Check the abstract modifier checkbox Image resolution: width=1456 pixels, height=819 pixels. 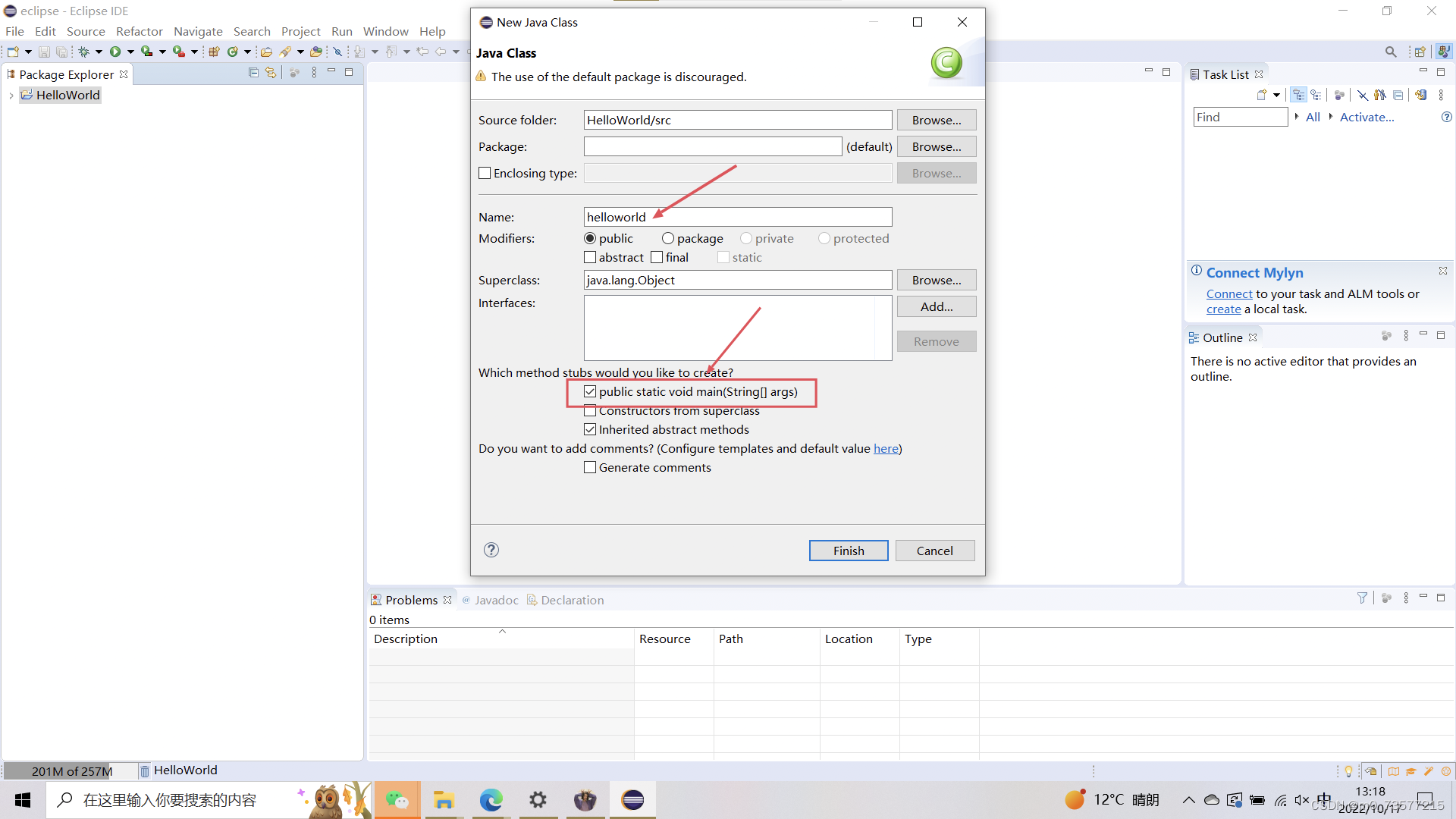[590, 257]
